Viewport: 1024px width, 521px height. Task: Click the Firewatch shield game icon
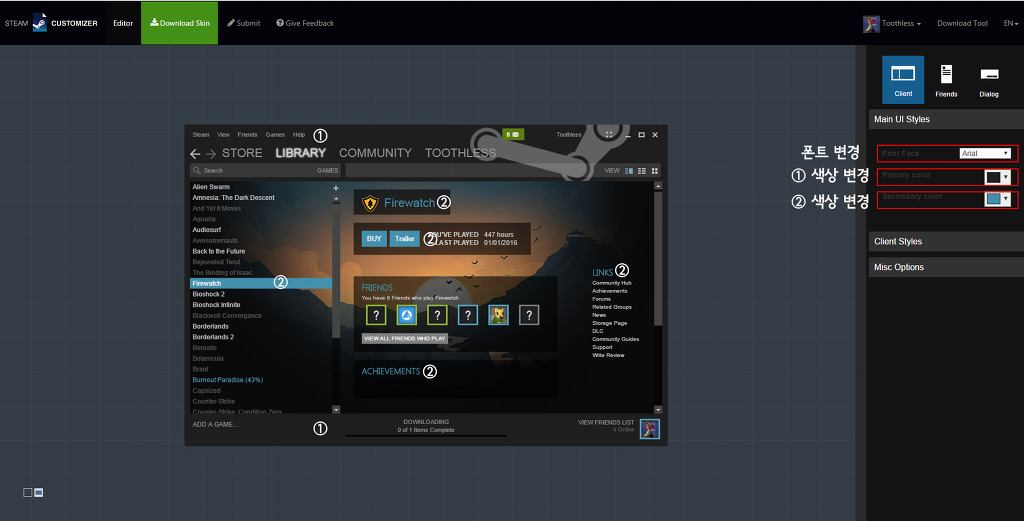point(370,203)
